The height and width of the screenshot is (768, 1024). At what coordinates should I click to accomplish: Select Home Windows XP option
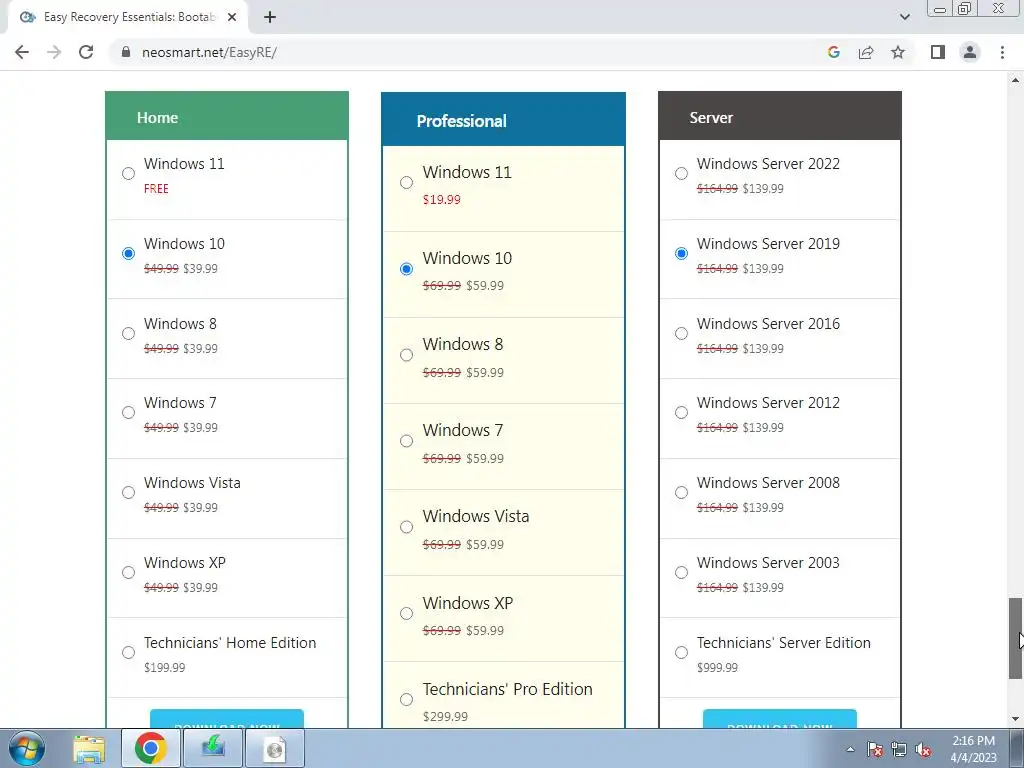(x=128, y=573)
